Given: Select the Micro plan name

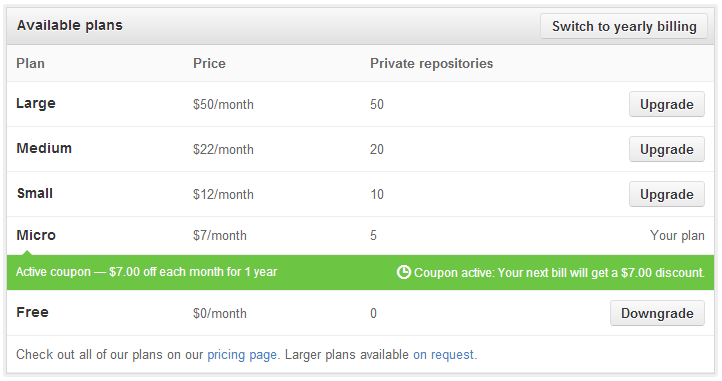Looking at the screenshot, I should point(36,235).
